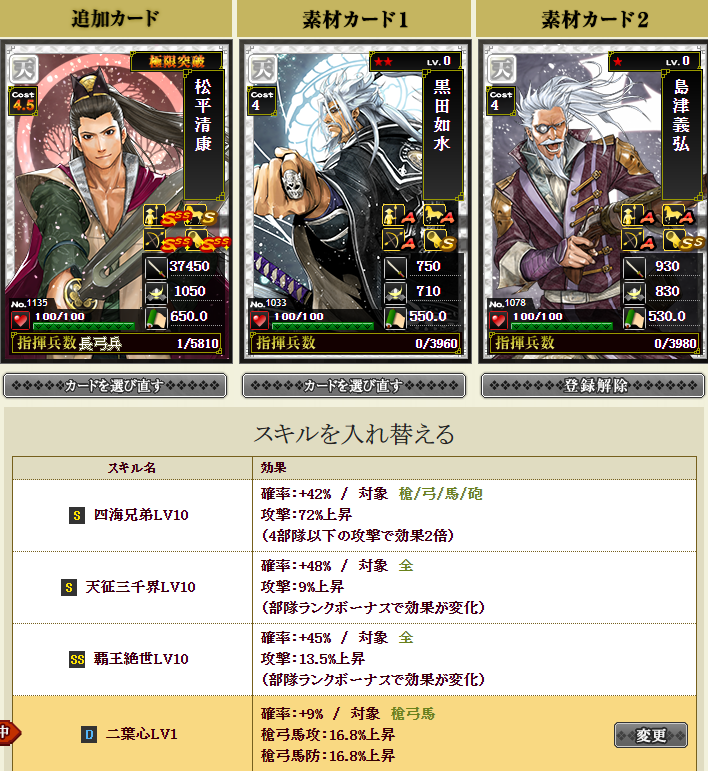Click the 極限突破 badge on 松平清康 card

point(177,61)
